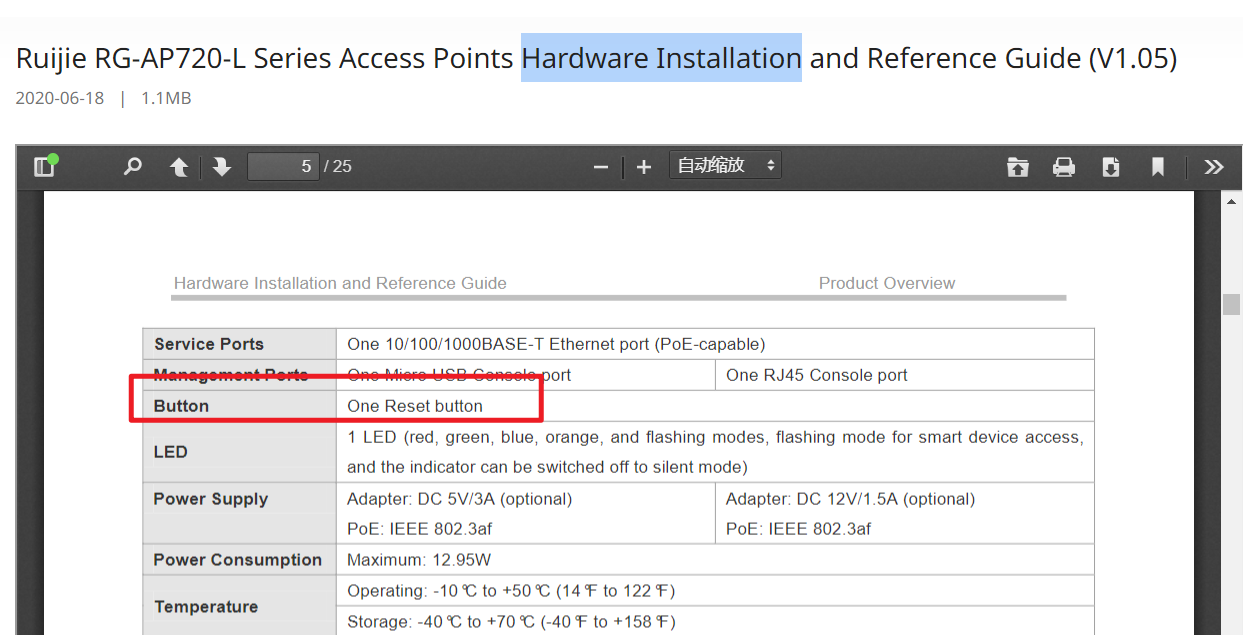Screen dimensions: 1243x635
Task: Zoom in with the plus button
Action: click(x=644, y=167)
